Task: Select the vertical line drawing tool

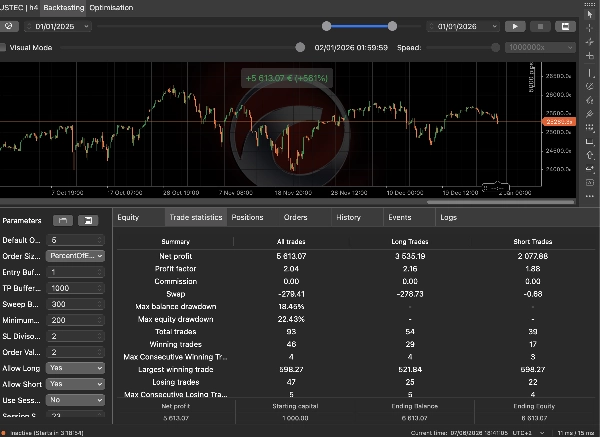Action: (590, 73)
